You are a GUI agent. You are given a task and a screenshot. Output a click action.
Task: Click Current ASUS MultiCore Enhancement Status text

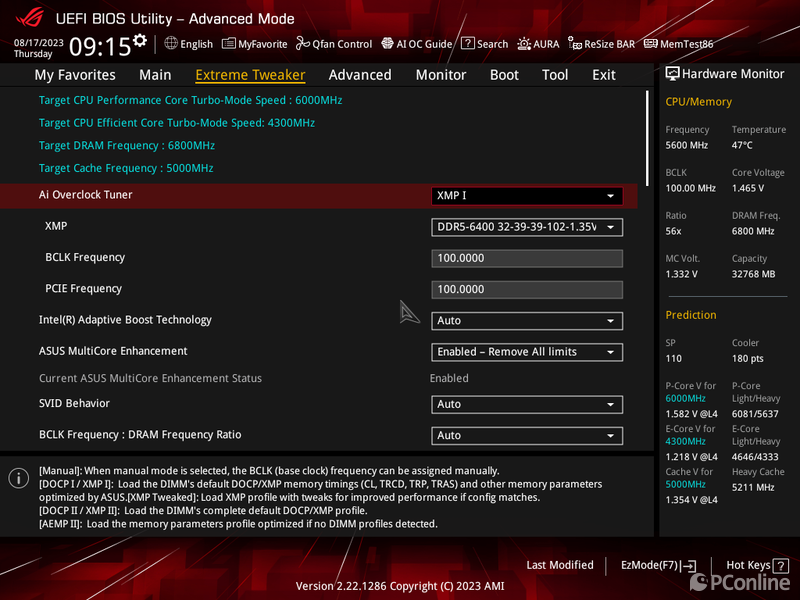pos(151,379)
